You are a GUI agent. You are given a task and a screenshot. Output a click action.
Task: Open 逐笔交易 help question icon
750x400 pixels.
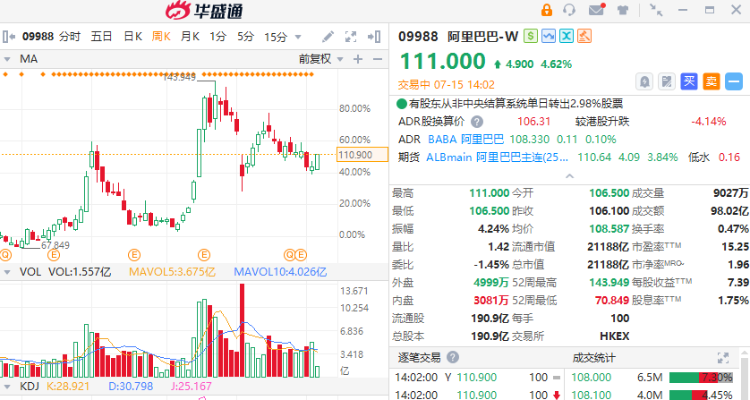coord(452,357)
